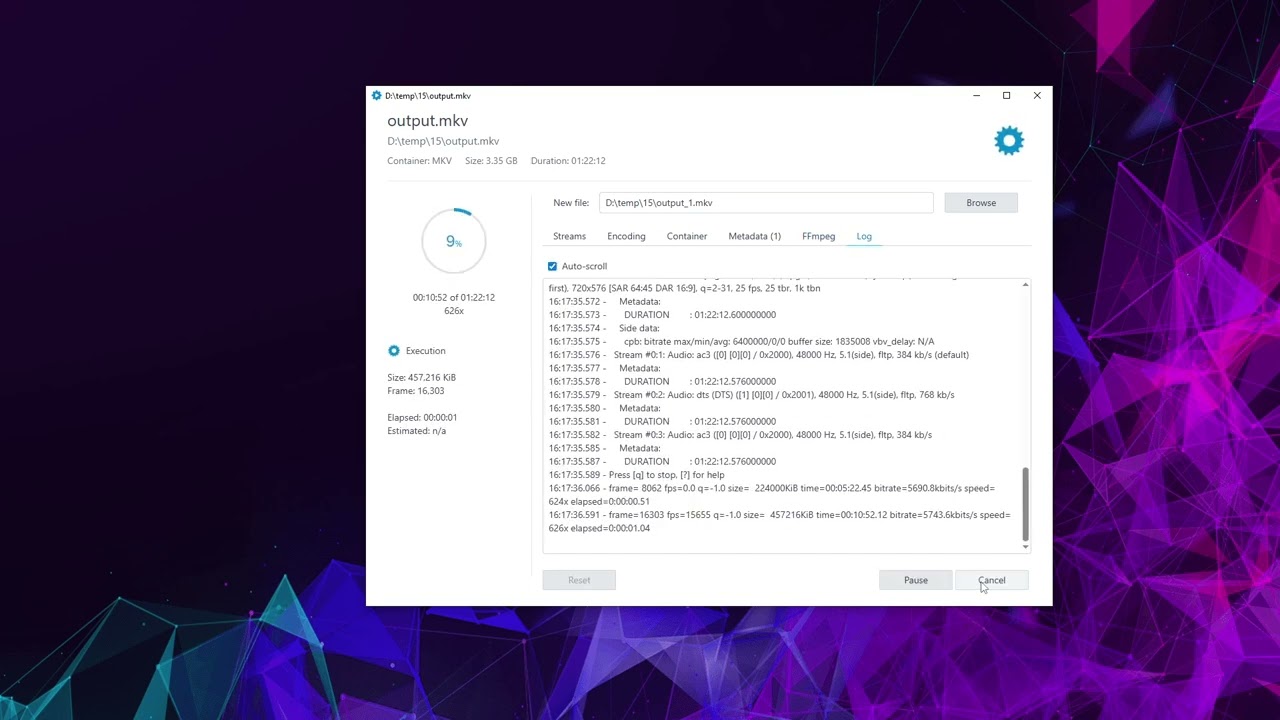Image resolution: width=1280 pixels, height=720 pixels.
Task: Click the 'Container: MKV' info text
Action: point(419,161)
